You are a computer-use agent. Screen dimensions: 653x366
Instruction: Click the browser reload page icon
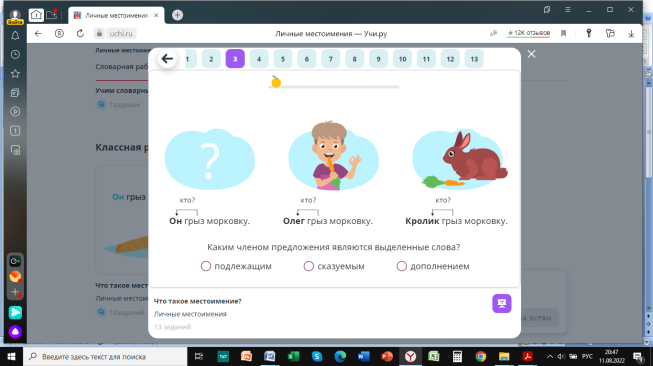(80, 33)
